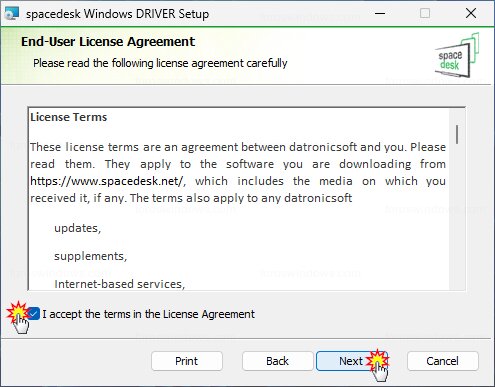
Task: Click the 'supplements,' line in license text
Action: click(91, 256)
